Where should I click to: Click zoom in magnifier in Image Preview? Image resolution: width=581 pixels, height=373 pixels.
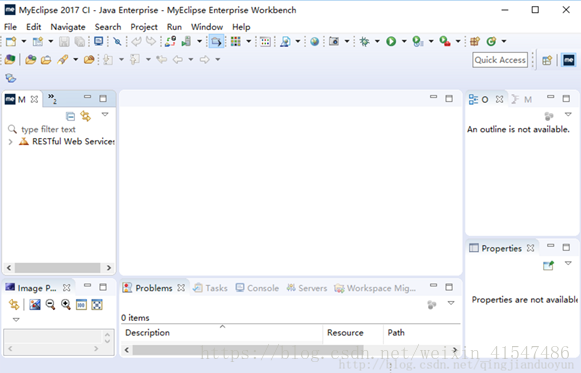click(x=66, y=305)
